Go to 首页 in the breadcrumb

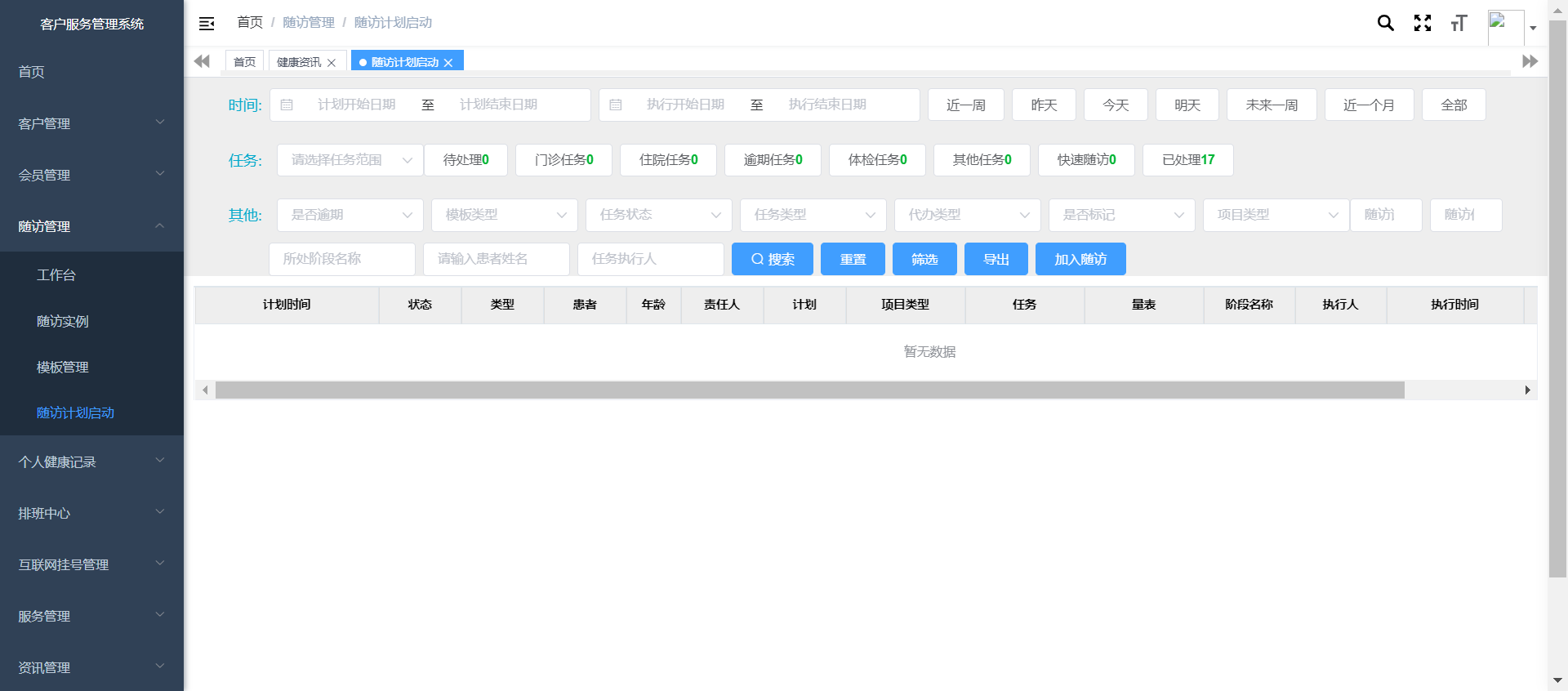coord(250,22)
